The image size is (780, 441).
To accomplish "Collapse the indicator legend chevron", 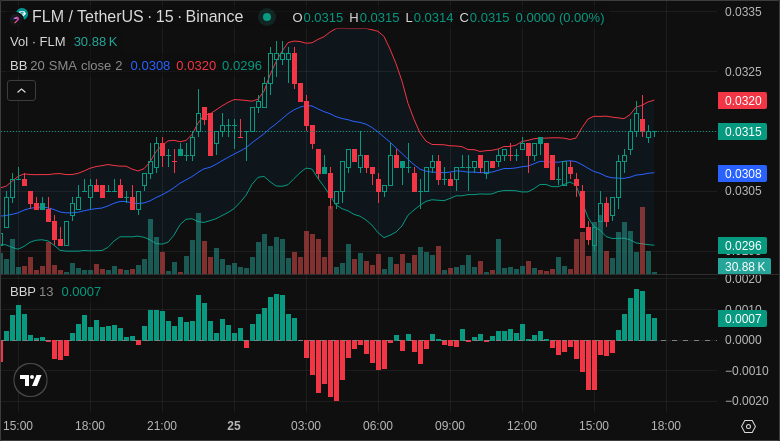I will tap(21, 90).
